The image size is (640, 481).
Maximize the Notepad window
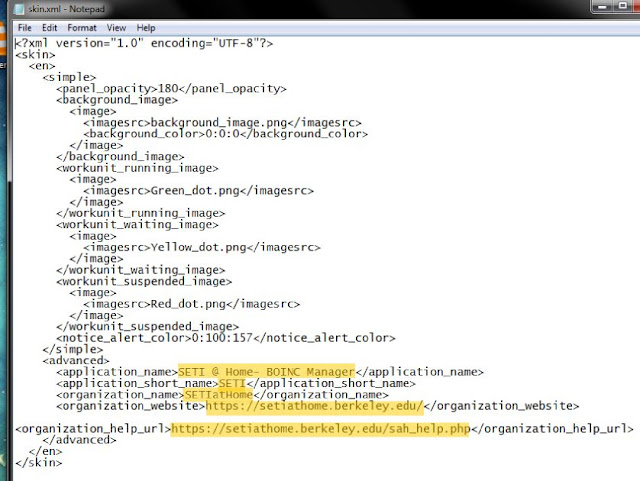pyautogui.click(x=622, y=7)
